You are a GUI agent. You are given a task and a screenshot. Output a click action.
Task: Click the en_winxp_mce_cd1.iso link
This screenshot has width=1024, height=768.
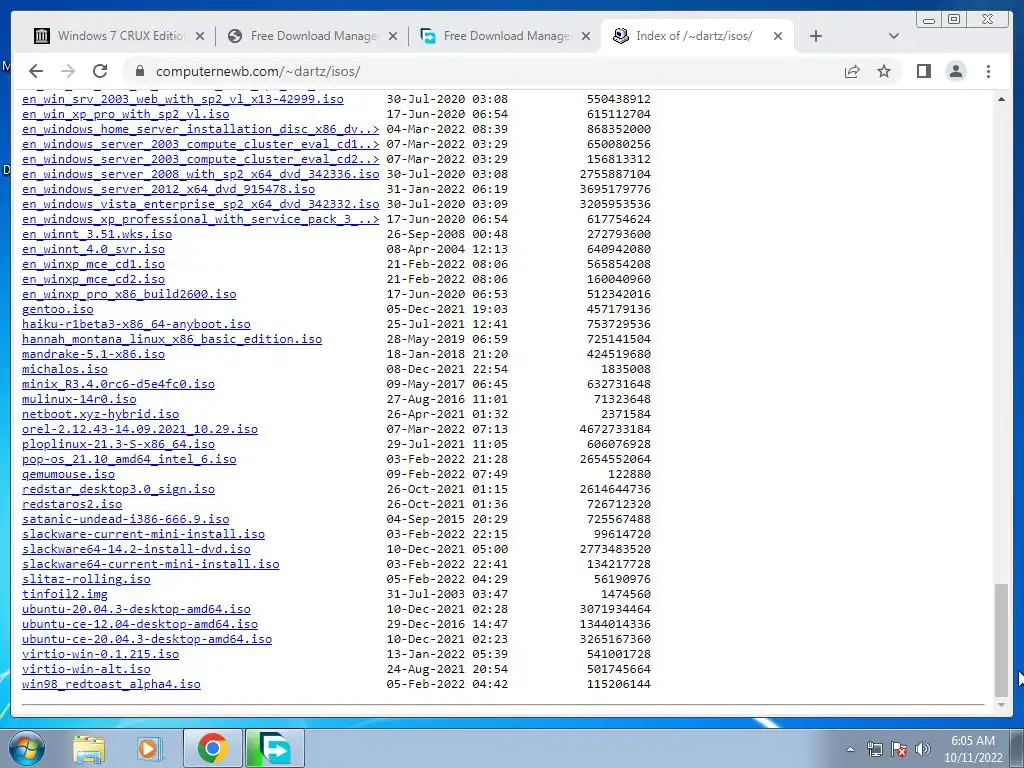(93, 264)
